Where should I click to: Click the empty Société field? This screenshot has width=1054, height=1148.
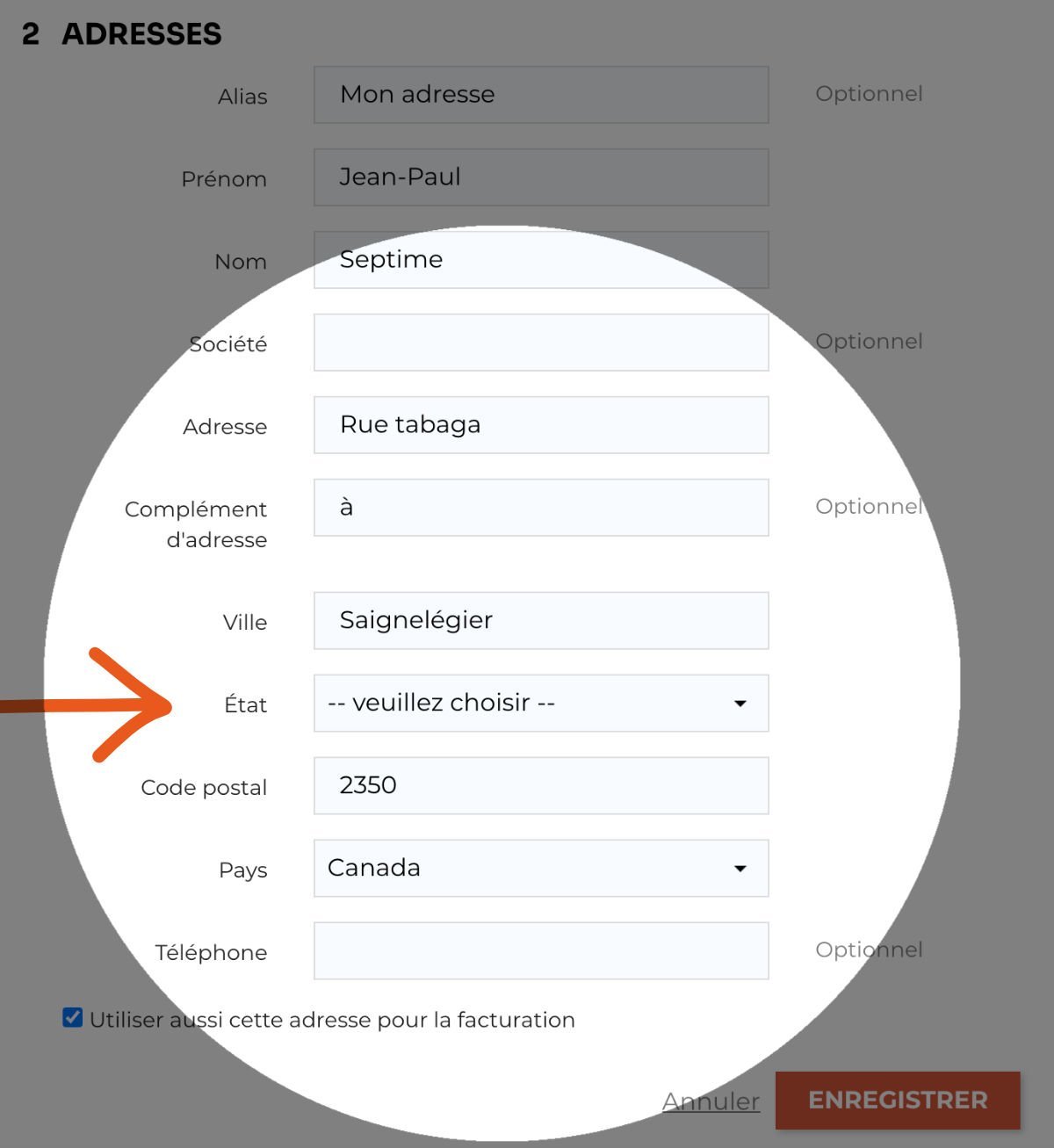tap(541, 343)
